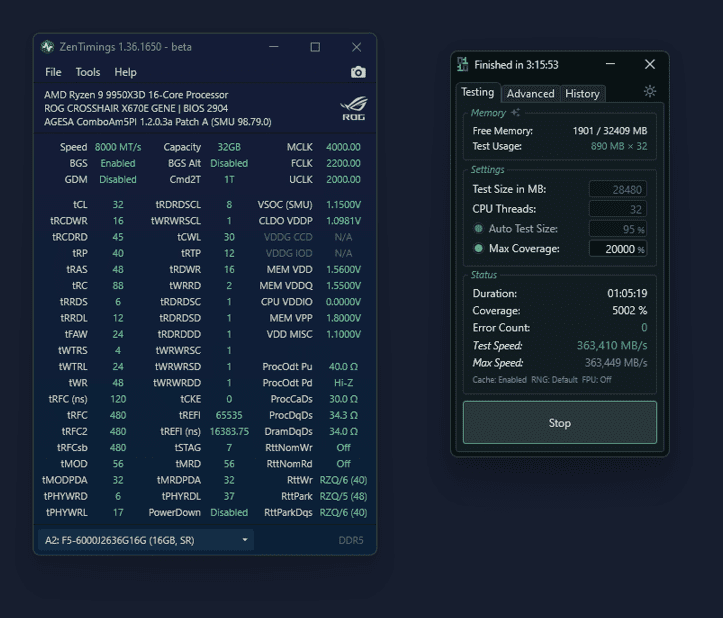Minimize the ZenTimings window
The width and height of the screenshot is (723, 618).
(x=274, y=47)
